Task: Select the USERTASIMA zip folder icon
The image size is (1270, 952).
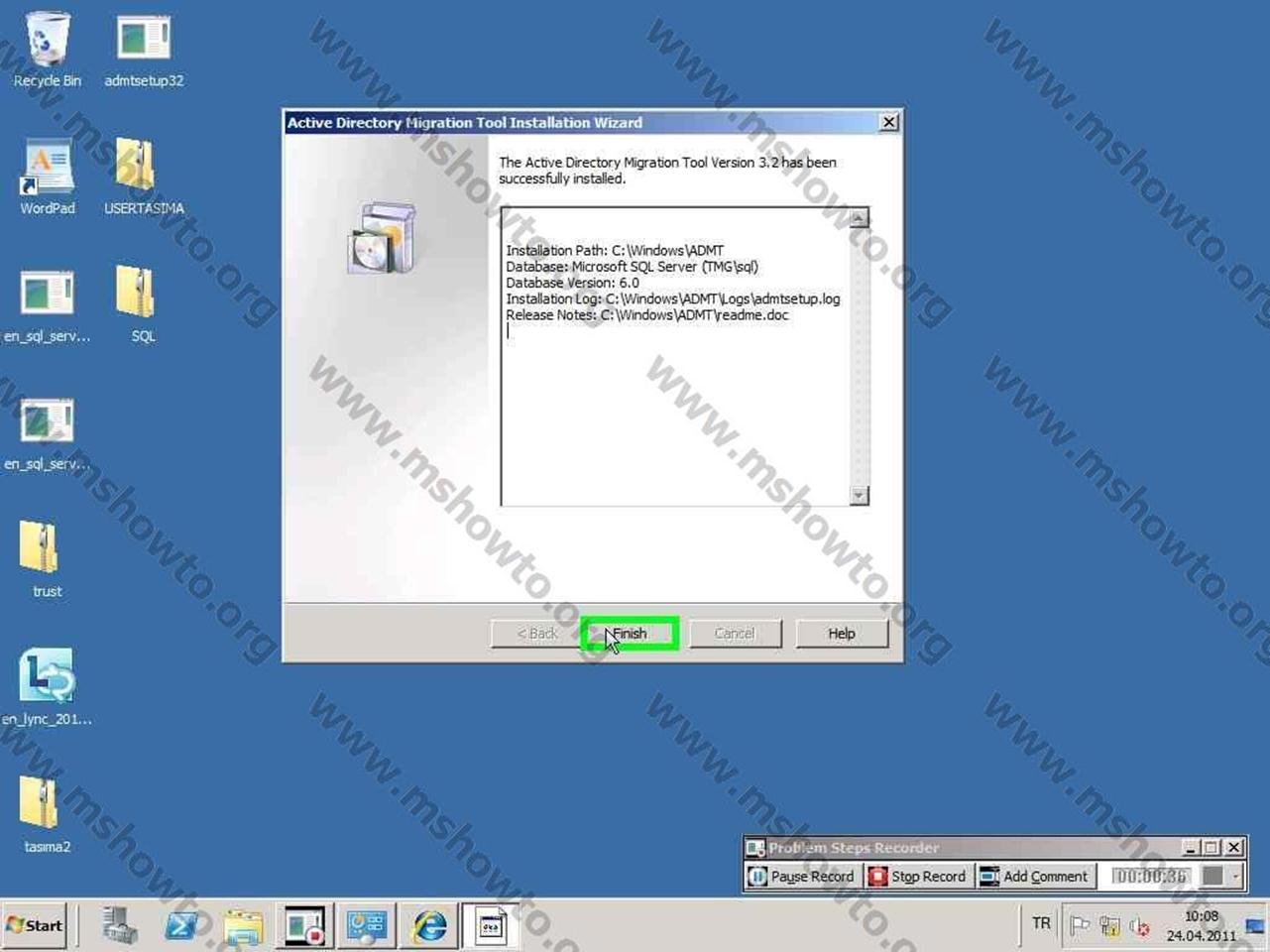Action: tap(144, 177)
